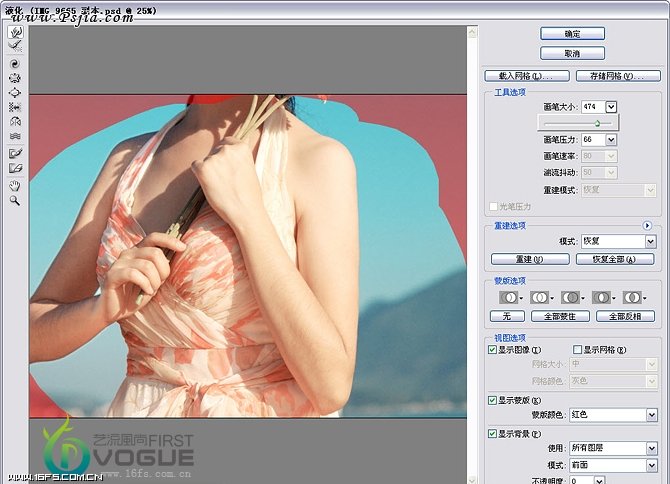
Task: Expand the 画笔大小 dropdown arrow
Action: 611,107
